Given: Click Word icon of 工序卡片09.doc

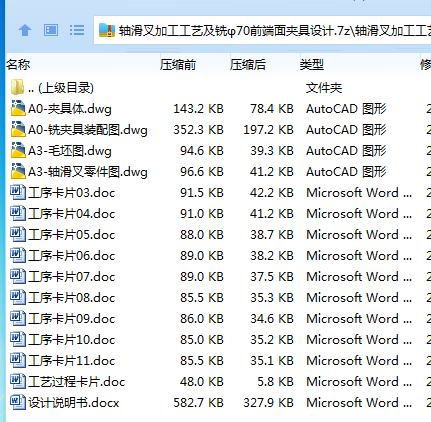Looking at the screenshot, I should pos(18,318).
